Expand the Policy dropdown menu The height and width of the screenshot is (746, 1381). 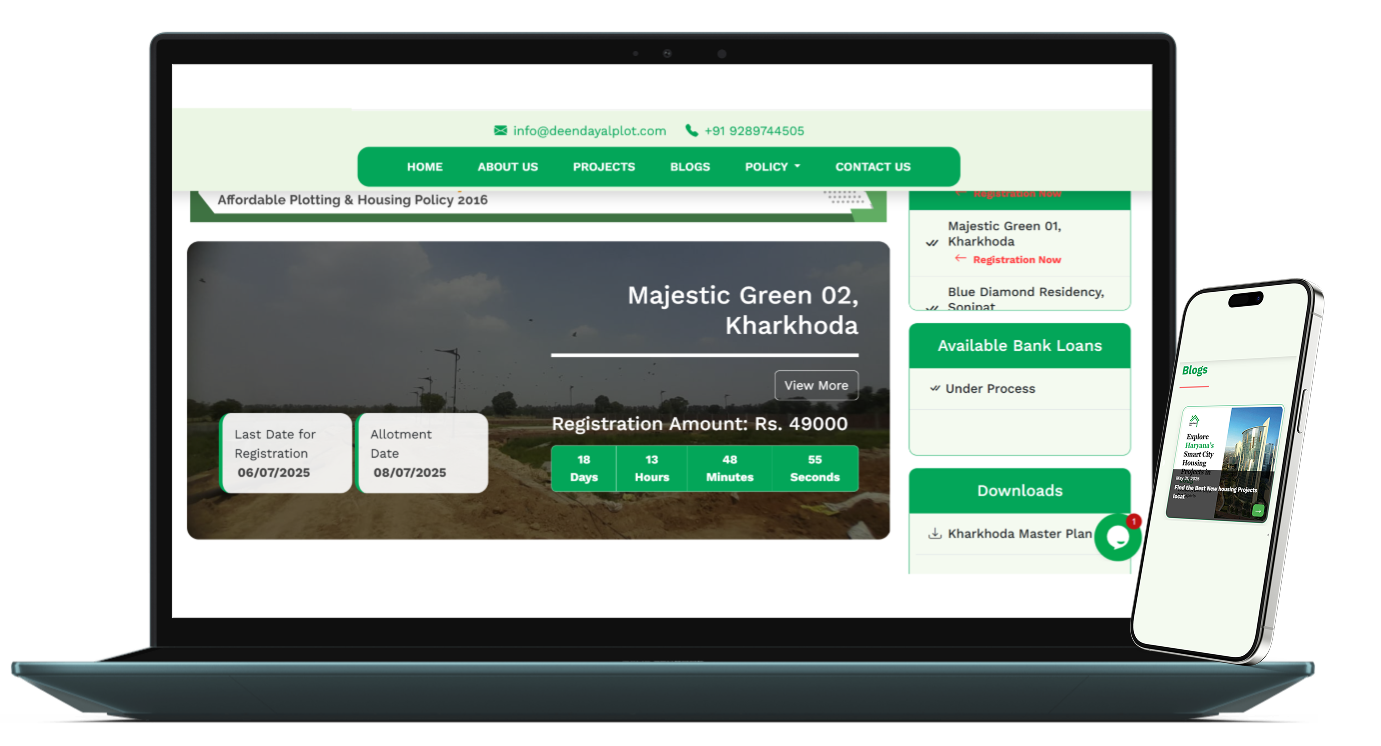coord(772,167)
